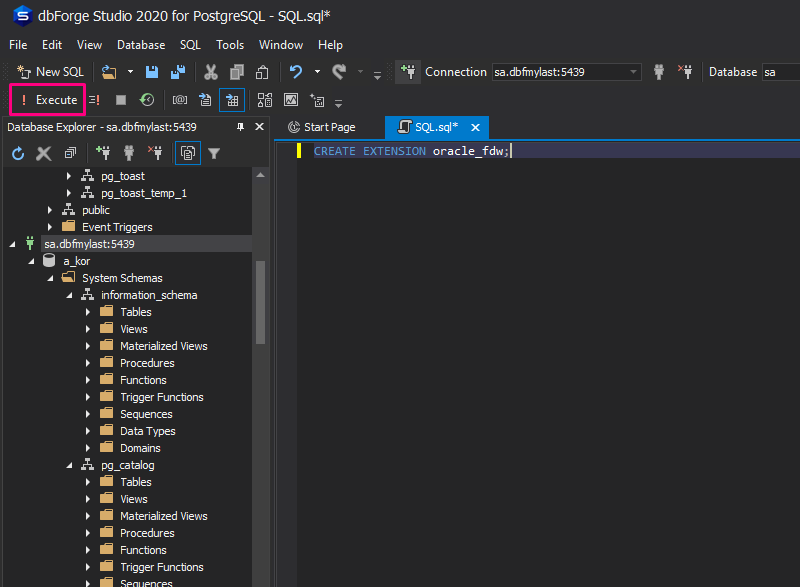Close the Database Explorer panel
Screen dimensions: 800x587
coord(259,126)
